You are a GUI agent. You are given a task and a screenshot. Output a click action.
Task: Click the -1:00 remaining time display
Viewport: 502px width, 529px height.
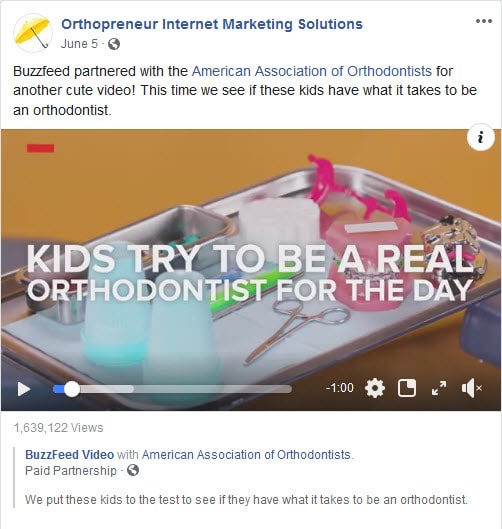click(x=339, y=388)
